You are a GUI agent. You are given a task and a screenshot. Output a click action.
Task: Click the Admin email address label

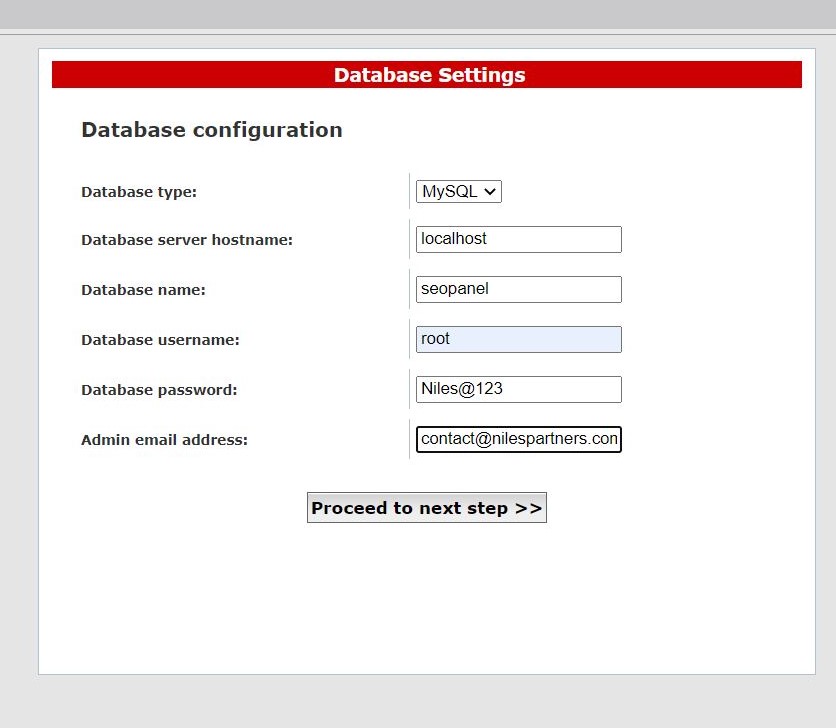click(x=164, y=440)
